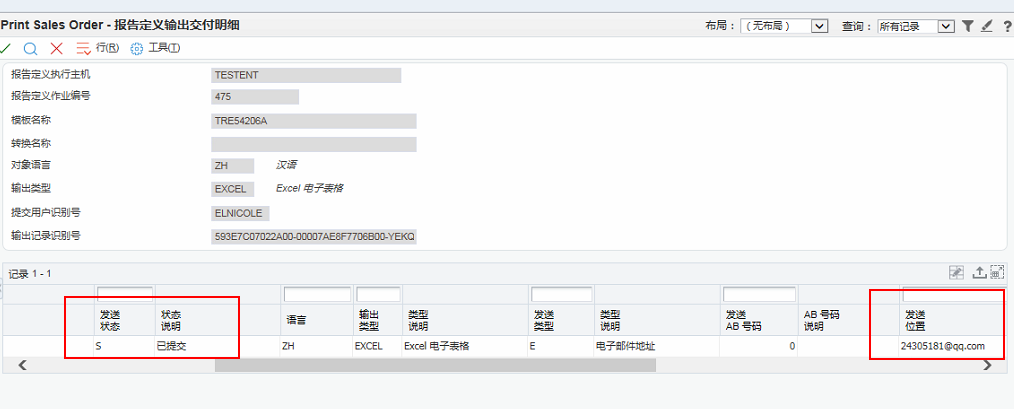Expand the 布局 layout dropdown arrow
This screenshot has width=1014, height=409.
click(x=819, y=26)
